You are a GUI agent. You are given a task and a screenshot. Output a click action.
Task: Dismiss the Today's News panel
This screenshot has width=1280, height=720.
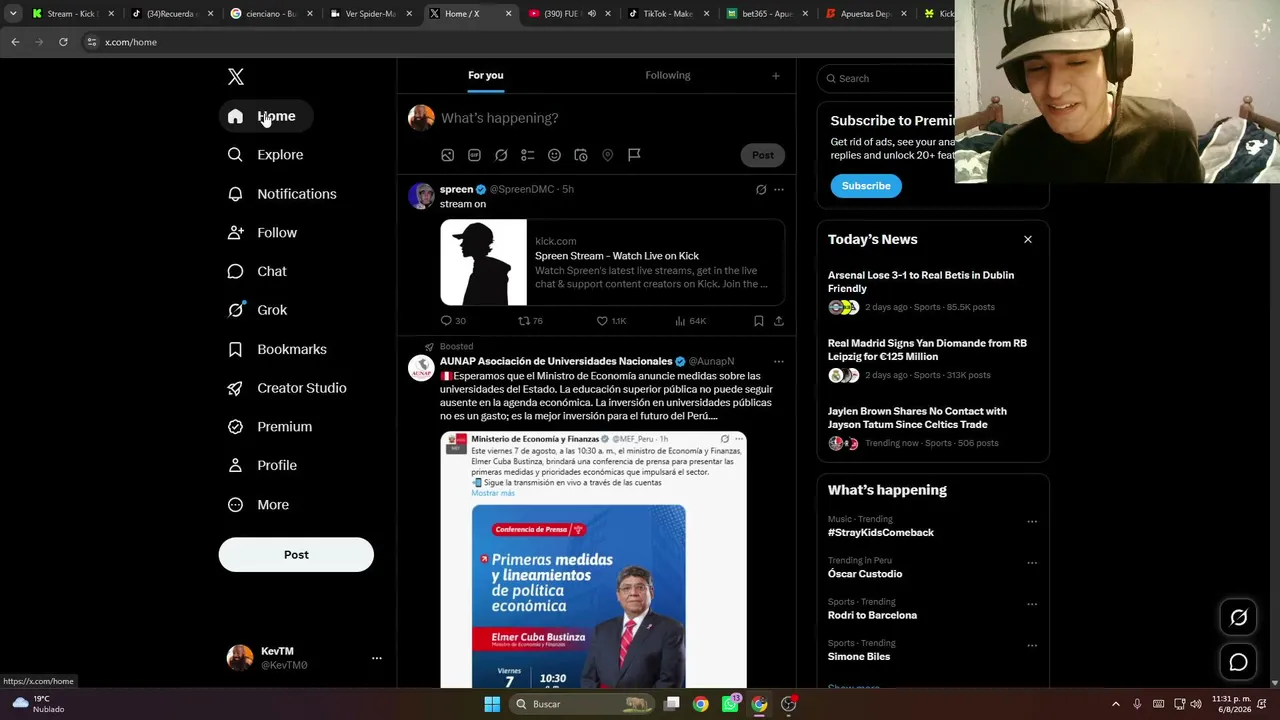(1027, 240)
